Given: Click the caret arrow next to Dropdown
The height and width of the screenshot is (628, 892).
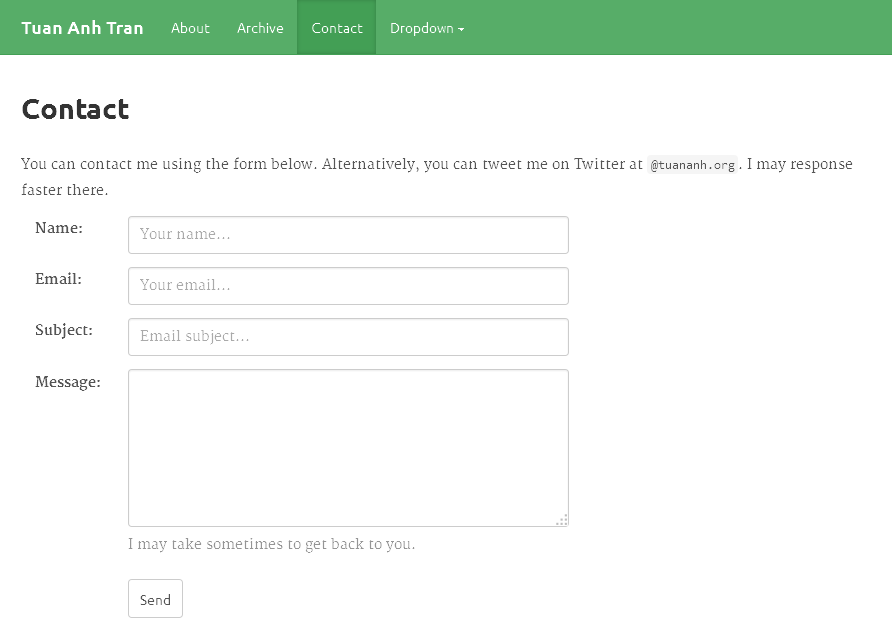Looking at the screenshot, I should (x=461, y=28).
